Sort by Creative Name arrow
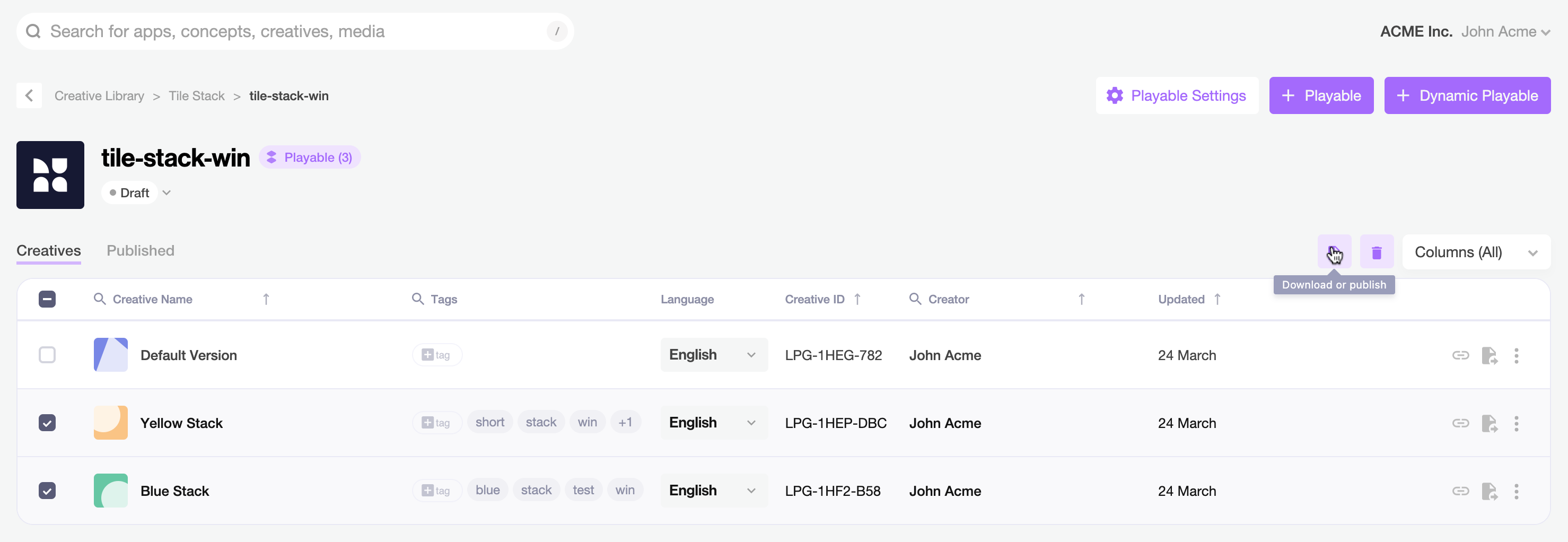Screen dimensions: 1568x542 click(x=266, y=299)
